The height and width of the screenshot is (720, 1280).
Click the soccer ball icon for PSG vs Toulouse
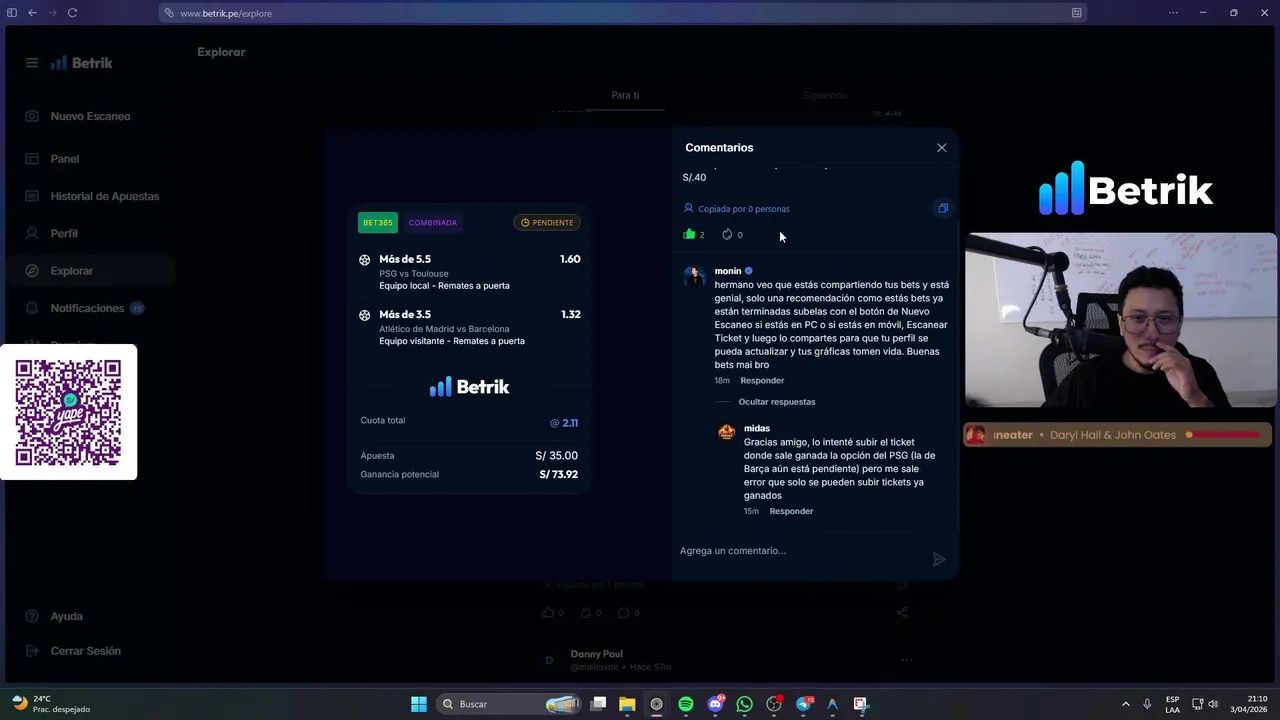pyautogui.click(x=364, y=260)
